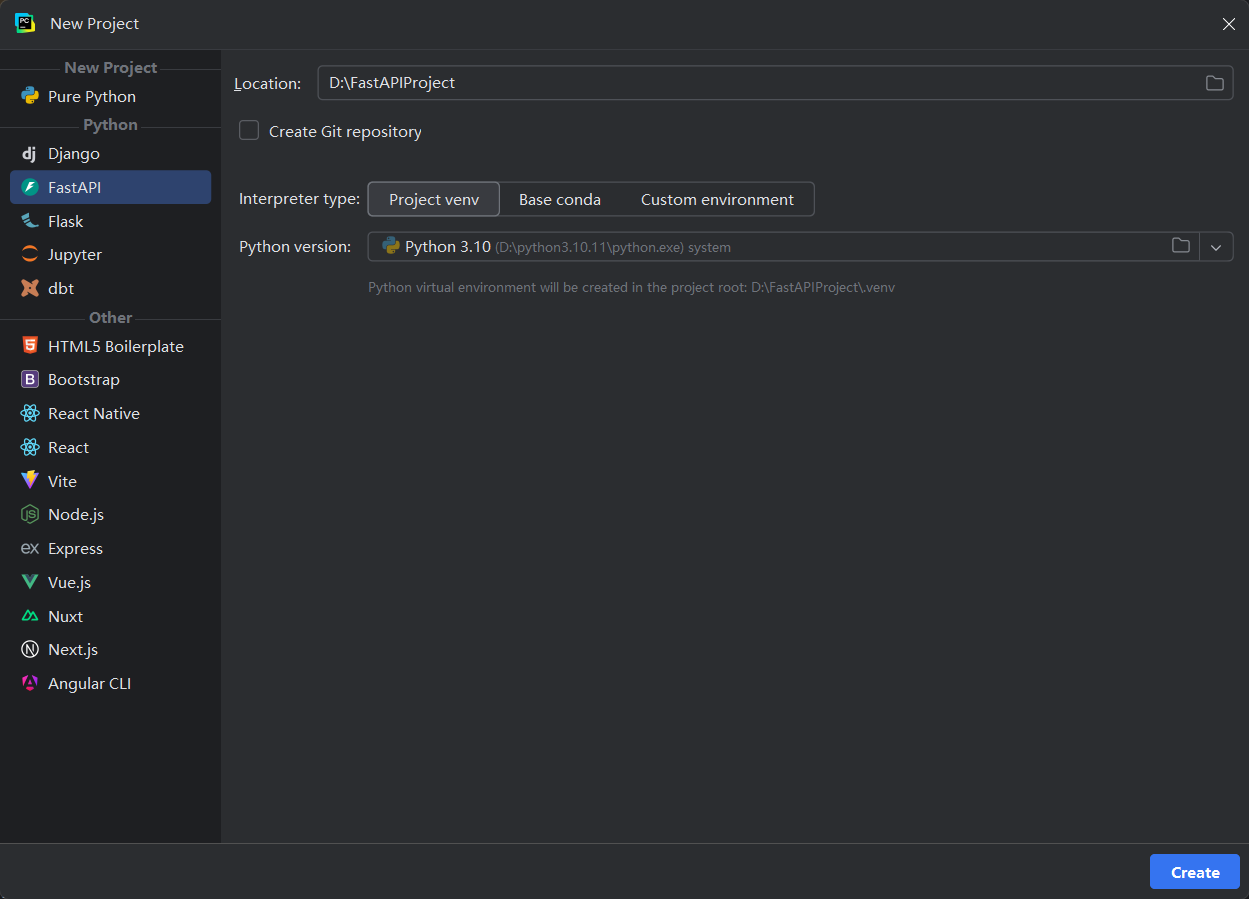Viewport: 1249px width, 899px height.
Task: Click the Bootstrap B icon
Action: (29, 379)
